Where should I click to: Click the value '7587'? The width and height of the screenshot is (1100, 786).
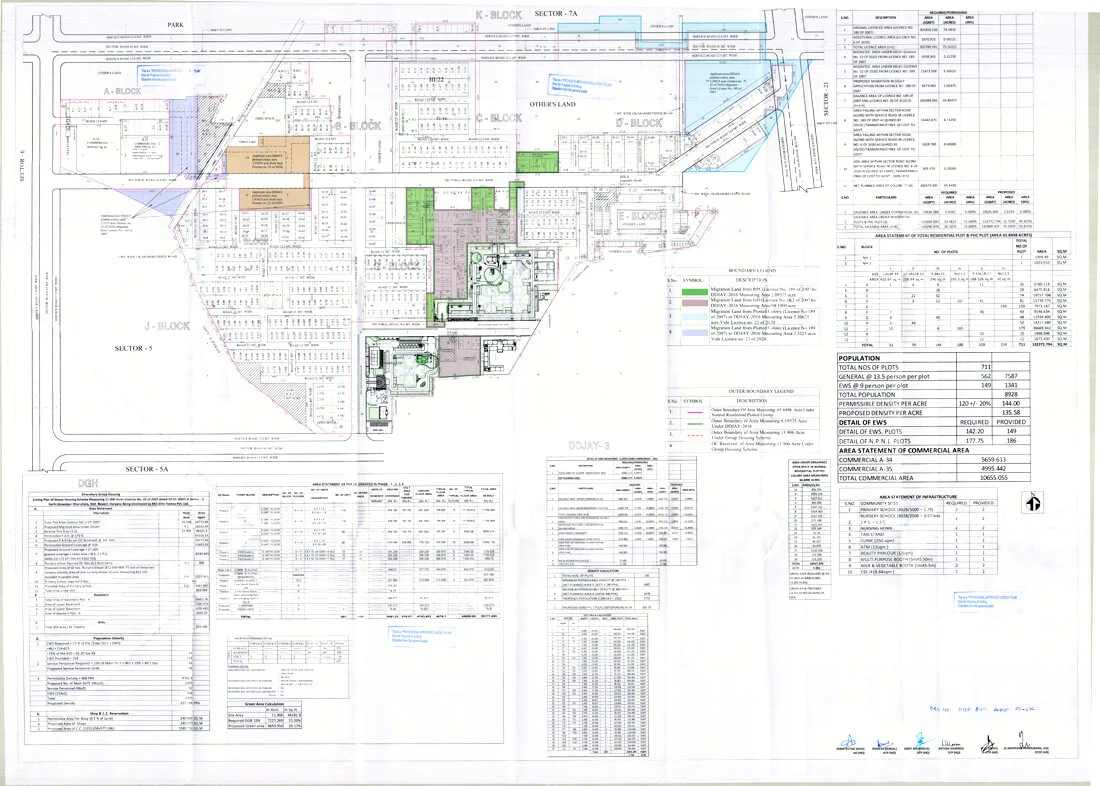click(x=1011, y=376)
